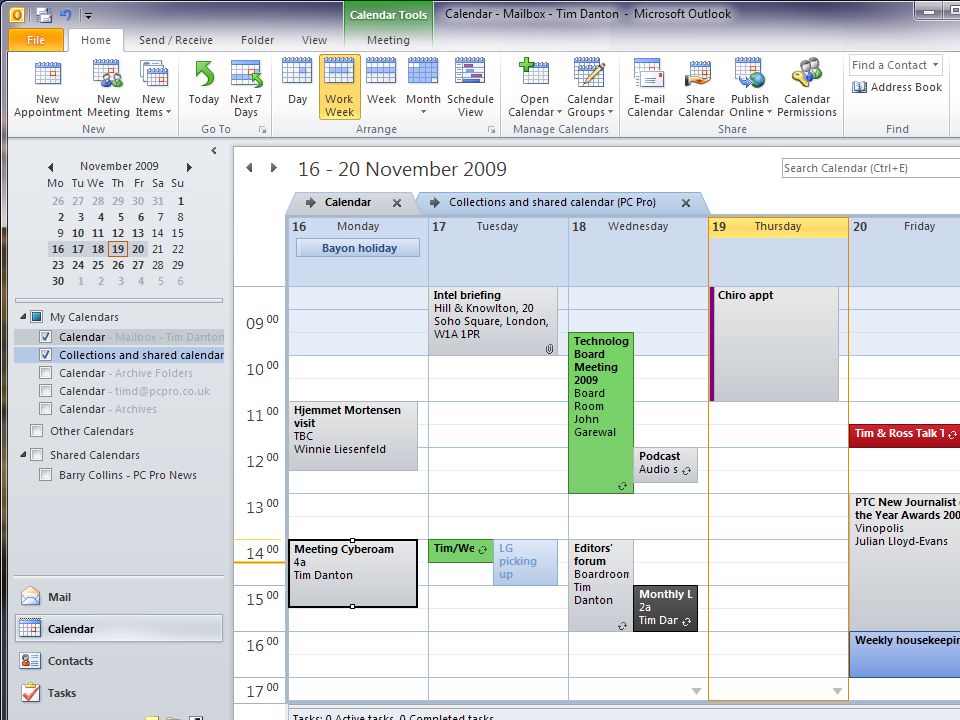Image resolution: width=960 pixels, height=720 pixels.
Task: Check Barry Collins - PC Pro News
Action: pos(45,475)
